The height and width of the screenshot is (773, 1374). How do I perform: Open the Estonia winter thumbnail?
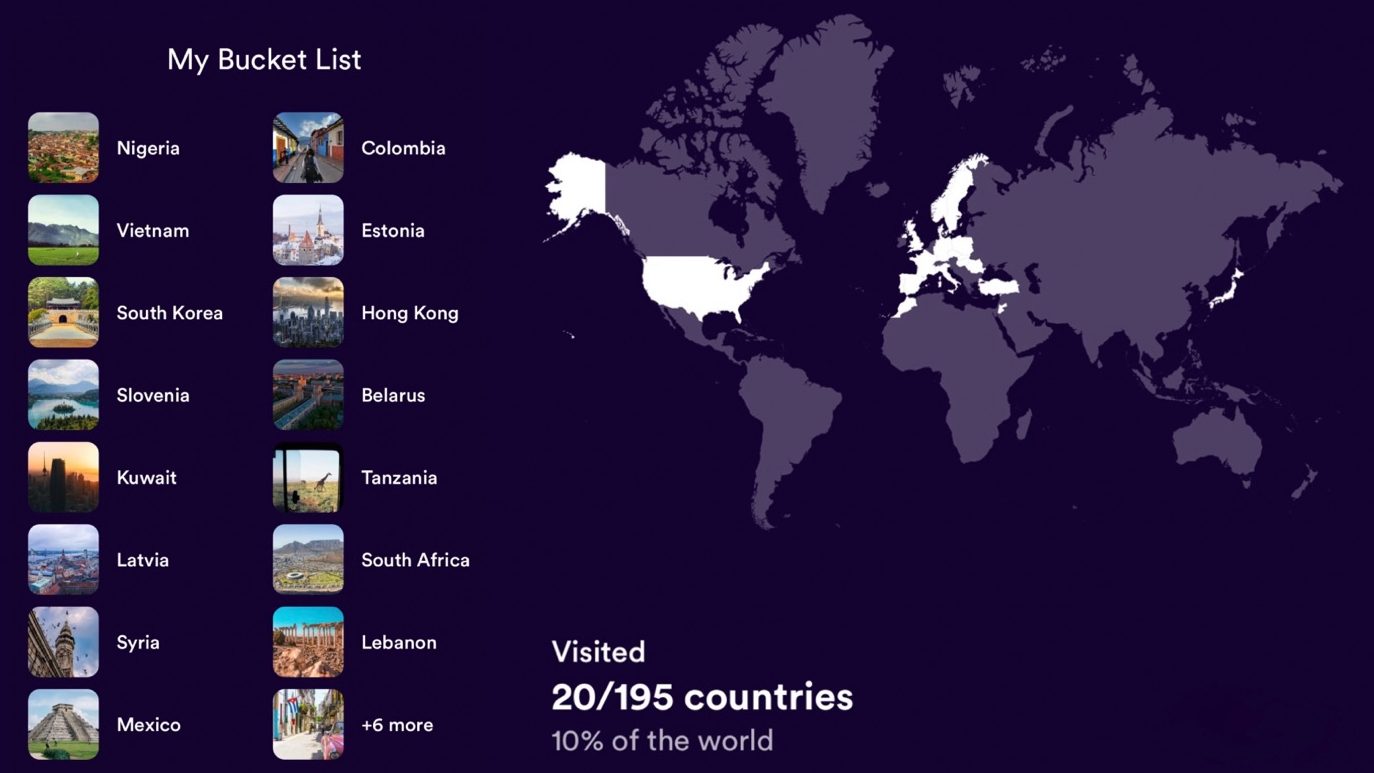pos(308,230)
